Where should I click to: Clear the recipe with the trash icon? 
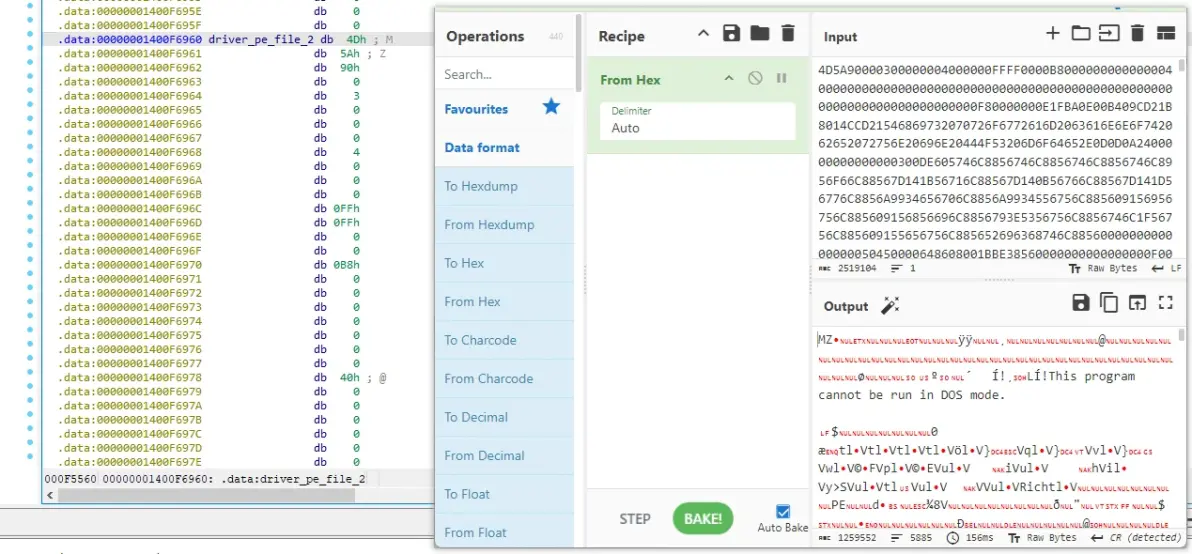tap(788, 33)
